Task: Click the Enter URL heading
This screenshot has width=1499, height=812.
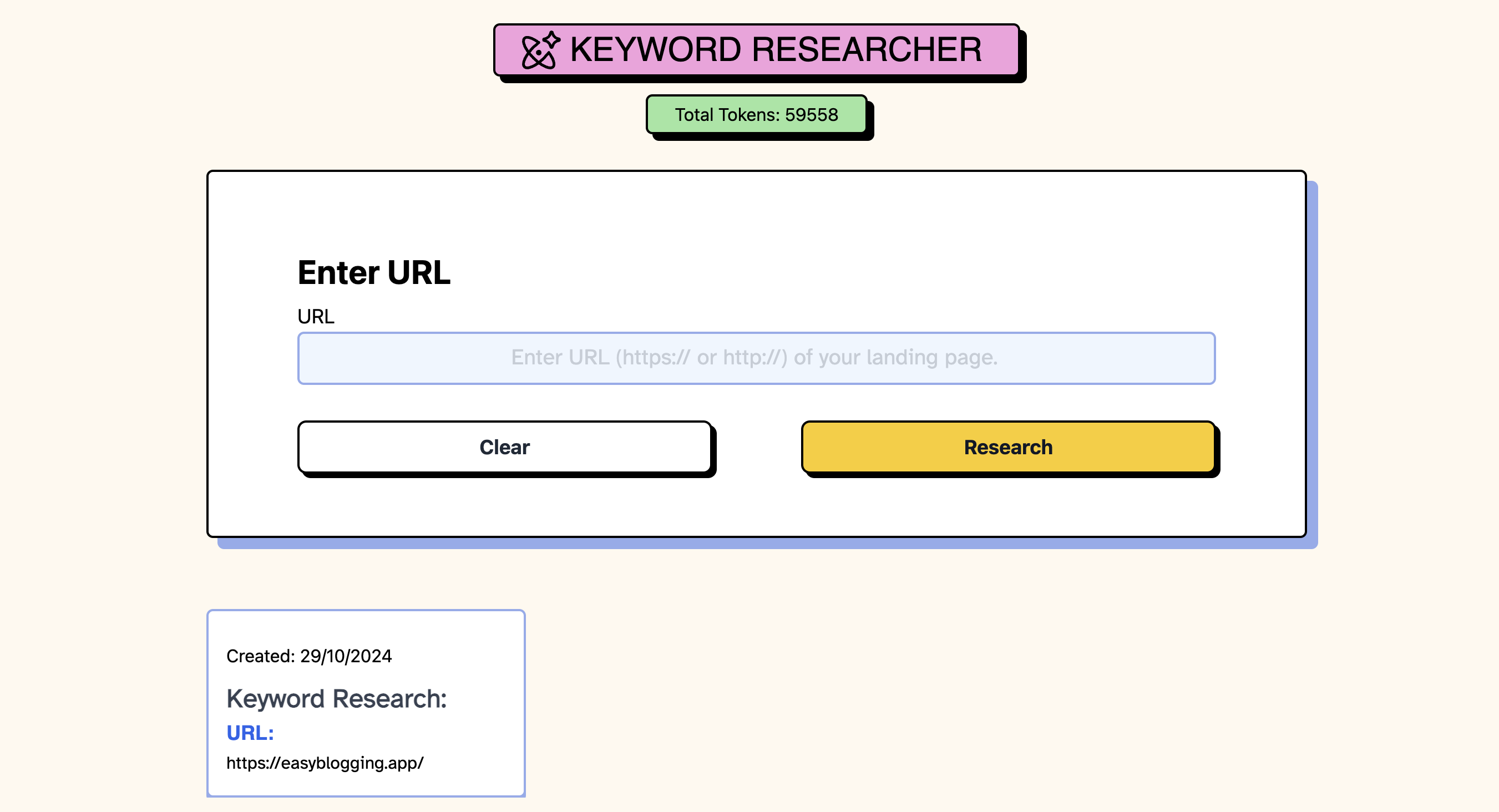Action: (x=373, y=272)
